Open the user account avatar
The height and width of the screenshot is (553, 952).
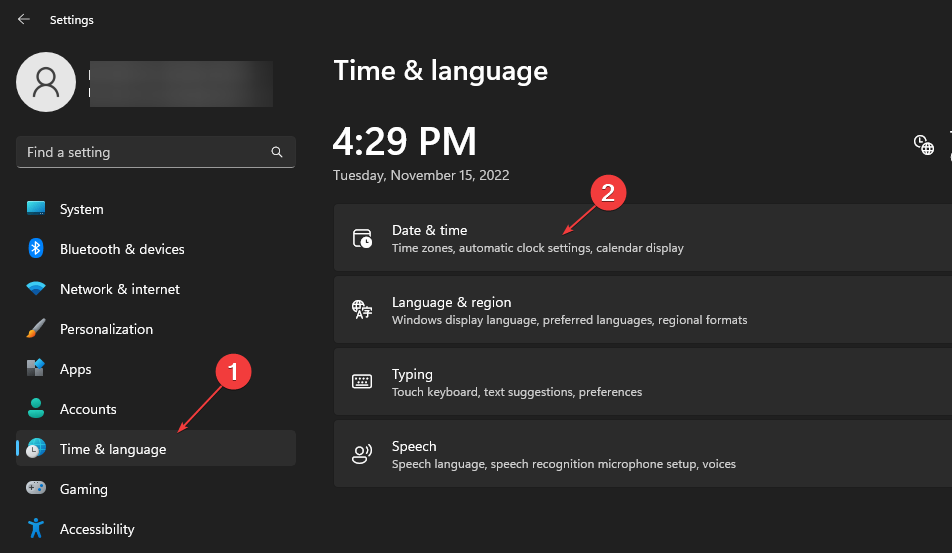46,82
